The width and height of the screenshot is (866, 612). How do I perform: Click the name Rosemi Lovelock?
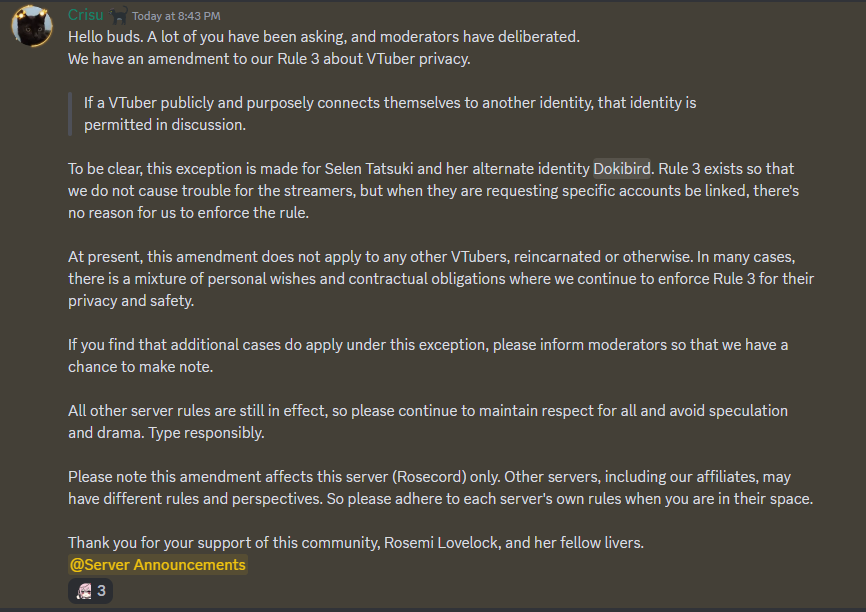441,543
